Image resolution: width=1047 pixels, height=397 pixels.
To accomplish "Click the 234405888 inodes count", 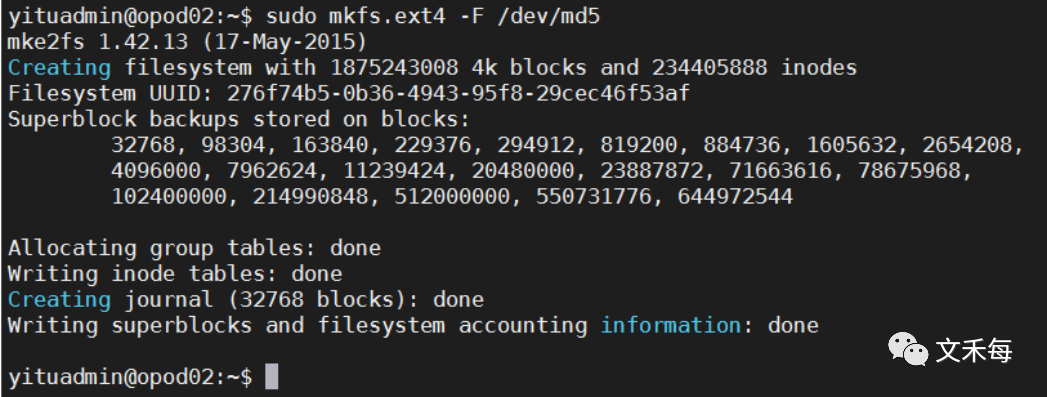I will (x=754, y=67).
